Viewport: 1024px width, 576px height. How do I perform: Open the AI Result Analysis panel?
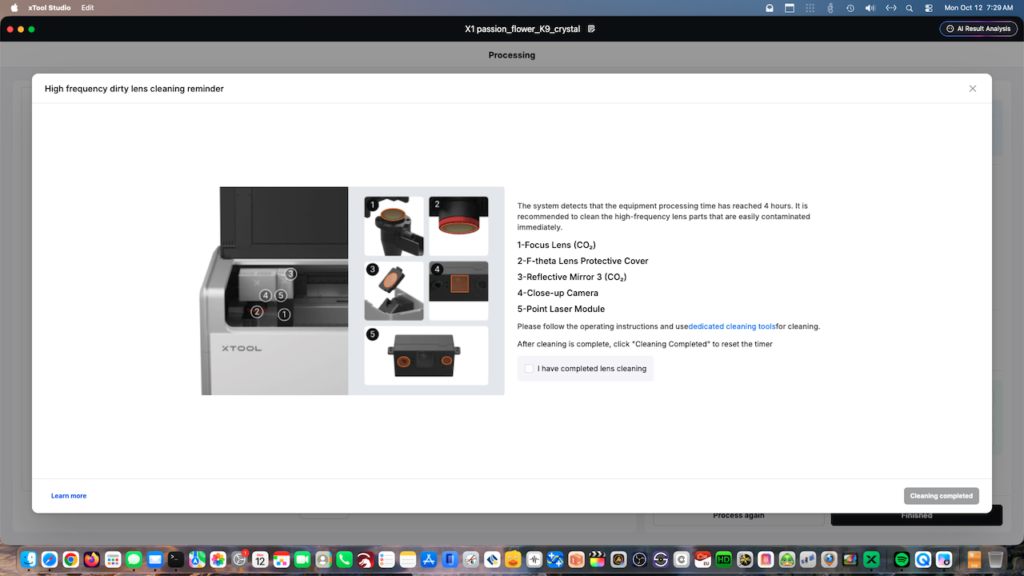pos(978,29)
